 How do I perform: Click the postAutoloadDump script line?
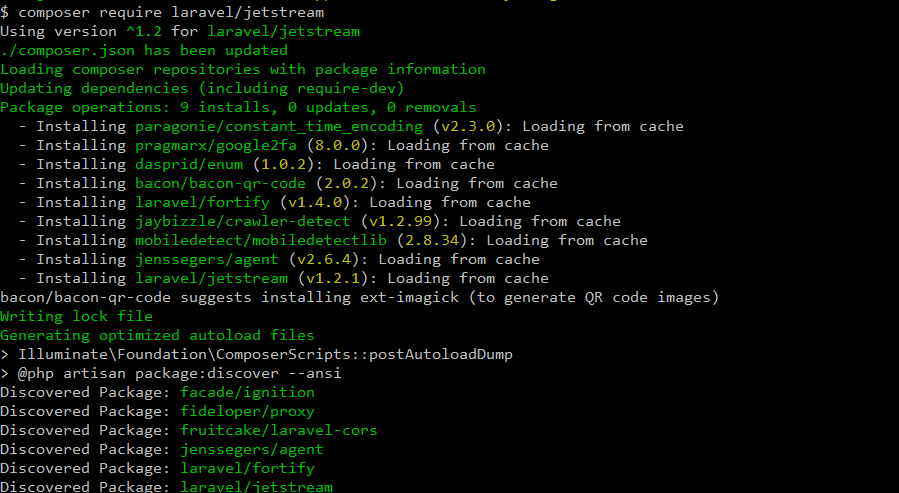tap(256, 354)
